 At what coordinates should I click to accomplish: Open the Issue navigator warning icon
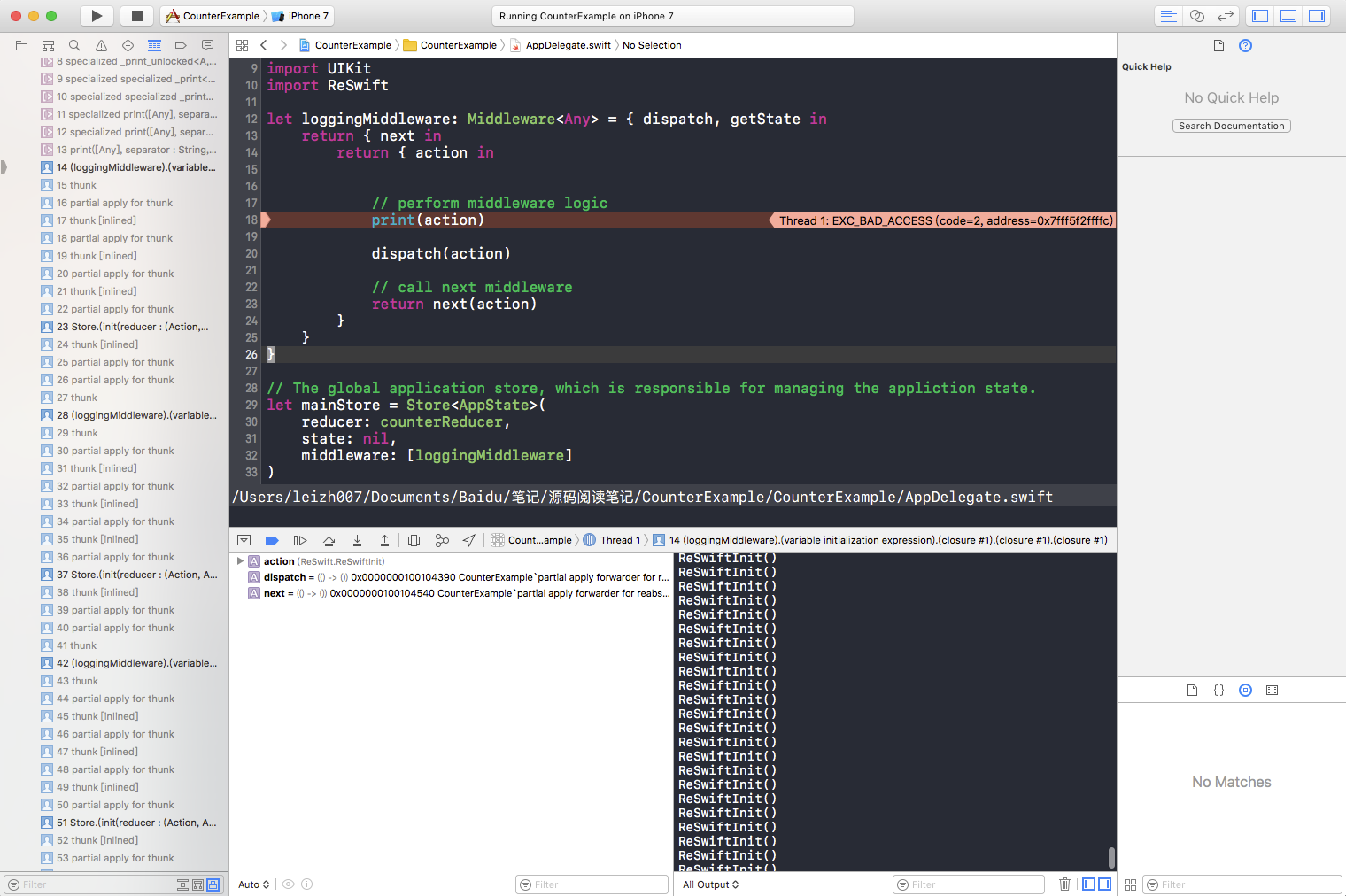[101, 45]
